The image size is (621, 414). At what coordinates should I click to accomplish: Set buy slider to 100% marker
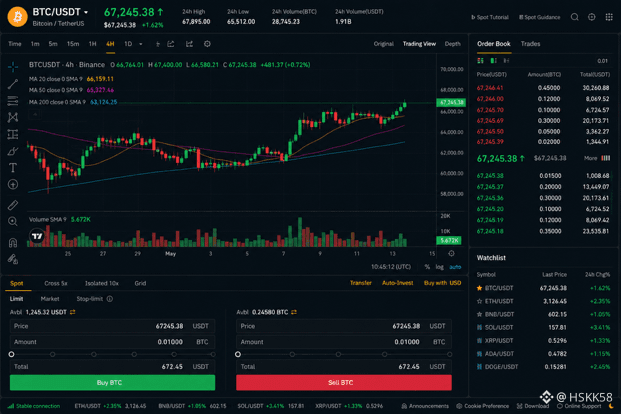[213, 354]
